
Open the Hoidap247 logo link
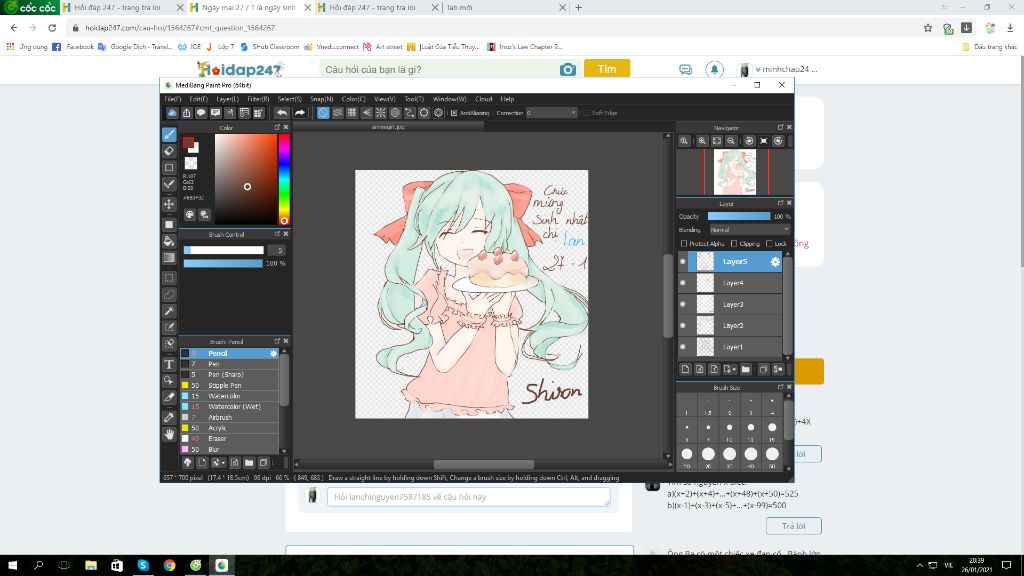240,69
